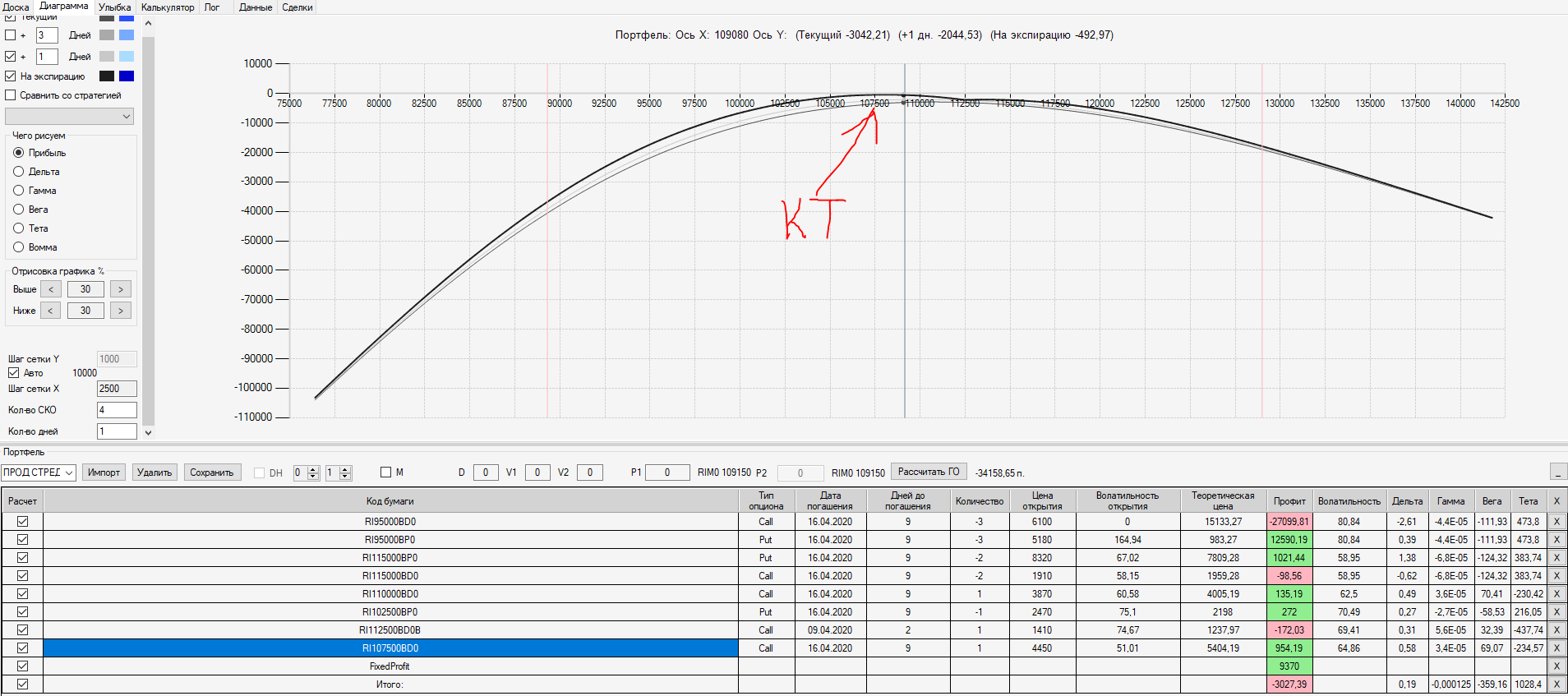This screenshot has height=696, width=1568.
Task: Remove row RI102500BP0 with its X button
Action: [1556, 612]
